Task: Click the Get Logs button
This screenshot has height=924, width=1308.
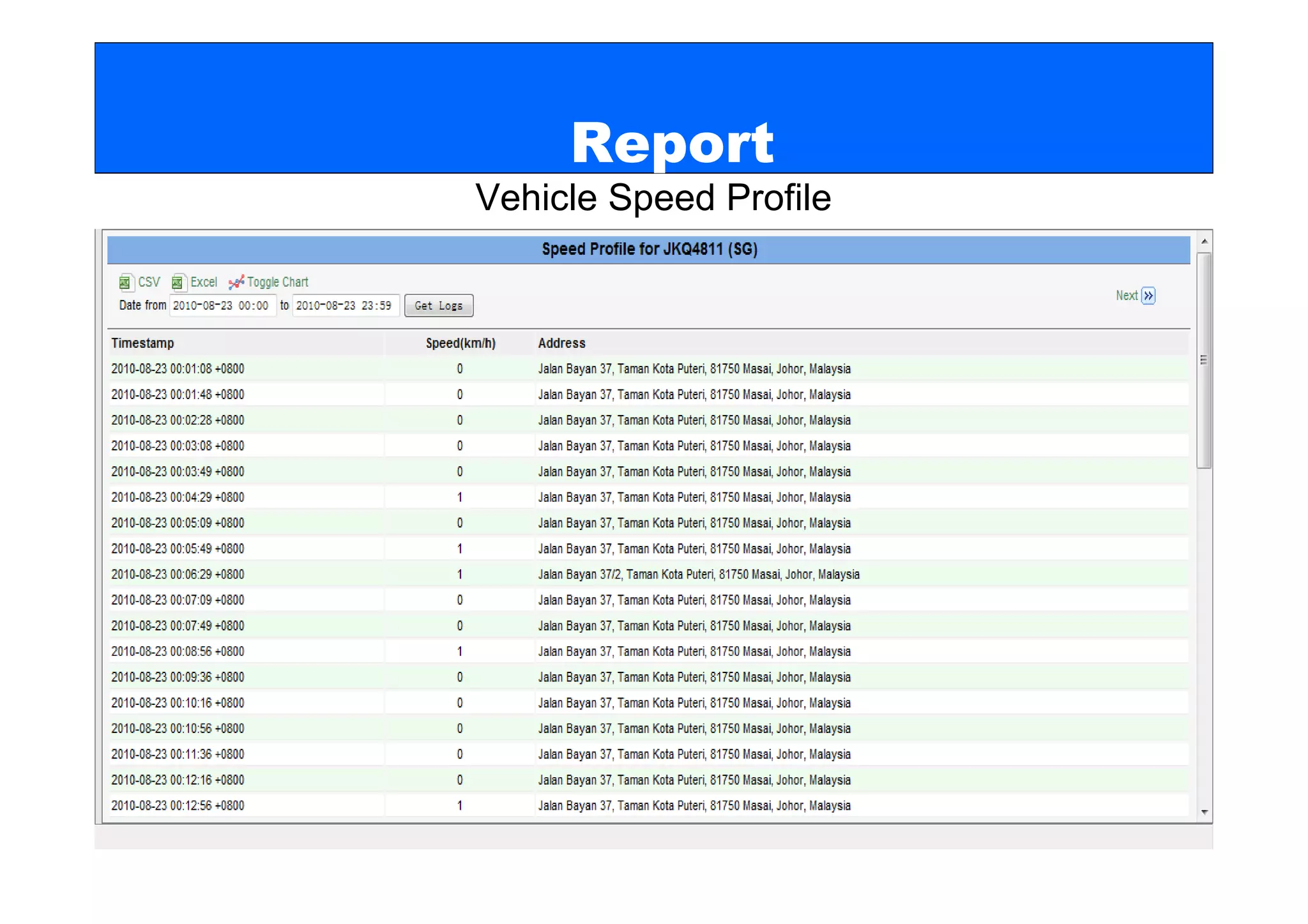Action: pos(439,305)
